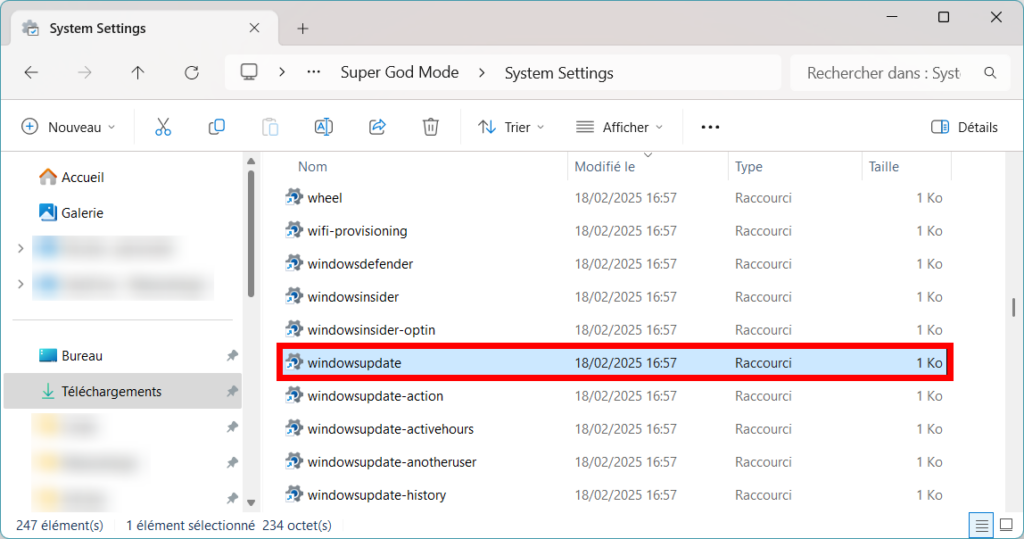Sort by Modifié le column header
The image size is (1024, 539).
[x=605, y=167]
